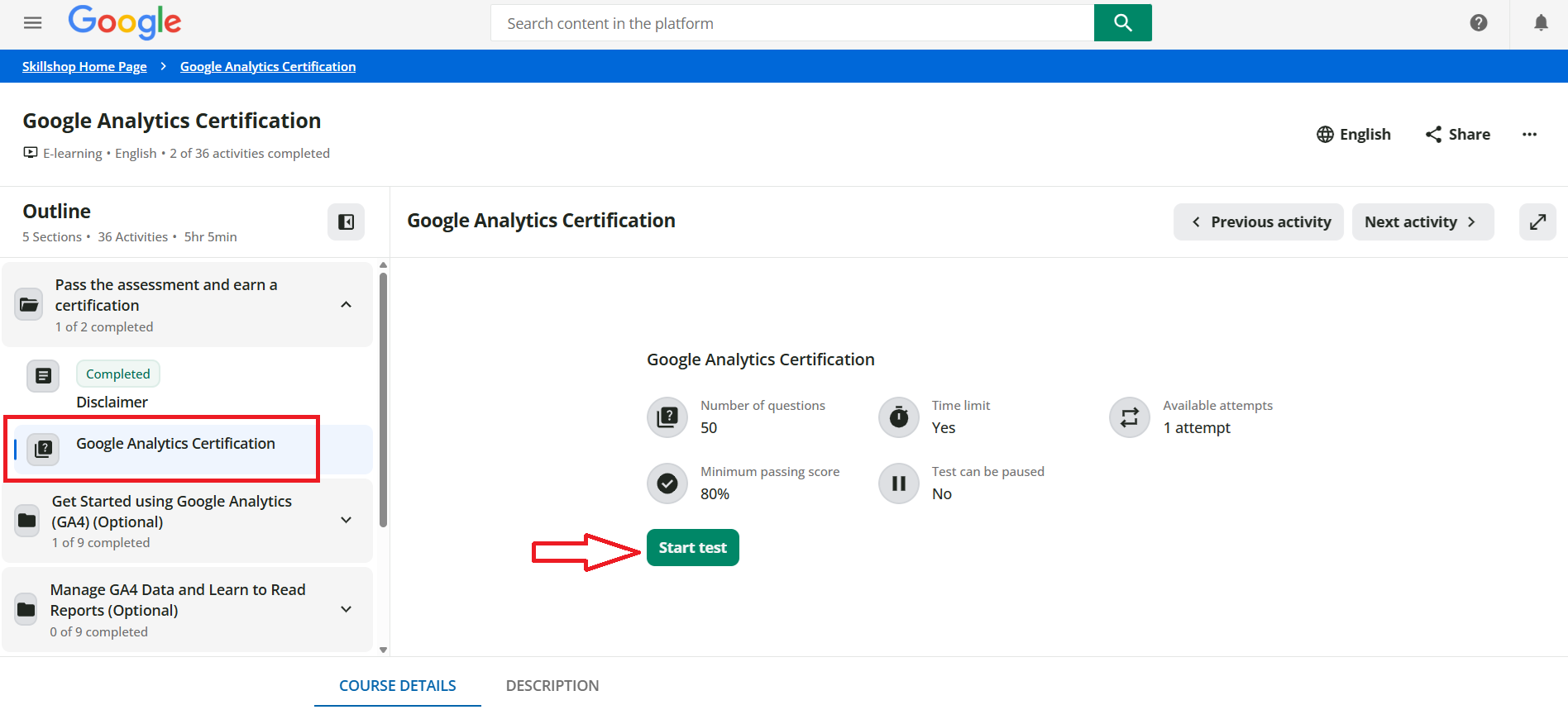Expand 'Manage GA4 Data' section
Image resolution: width=1568 pixels, height=724 pixels.
tap(346, 610)
